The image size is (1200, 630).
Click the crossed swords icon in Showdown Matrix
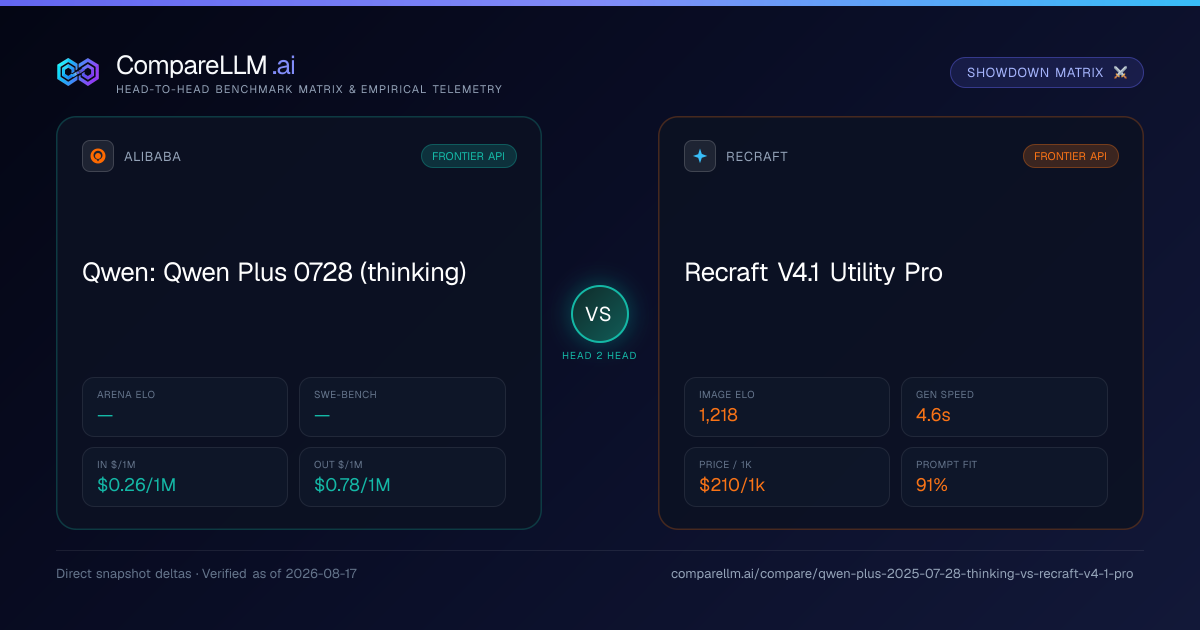1120,73
